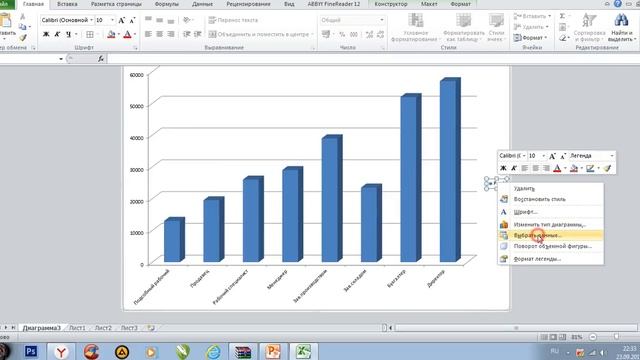
Task: Switch to the Вставка ribbon tab
Action: coord(67,4)
